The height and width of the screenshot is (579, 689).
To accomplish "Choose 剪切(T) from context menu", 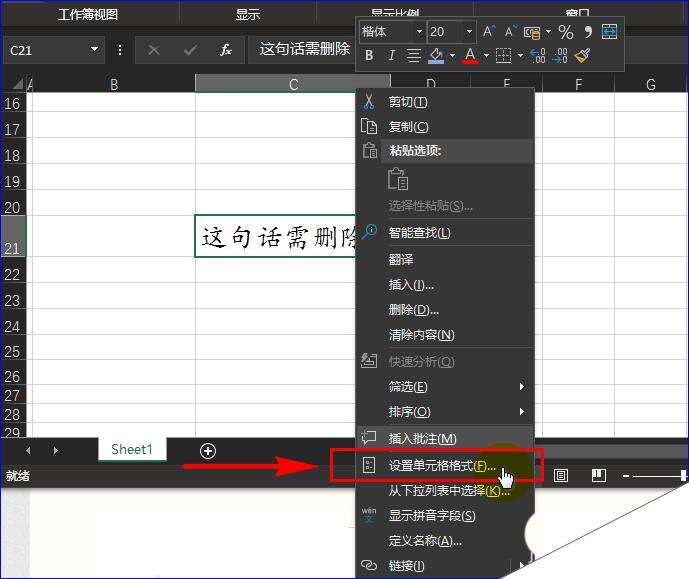I will click(x=444, y=102).
